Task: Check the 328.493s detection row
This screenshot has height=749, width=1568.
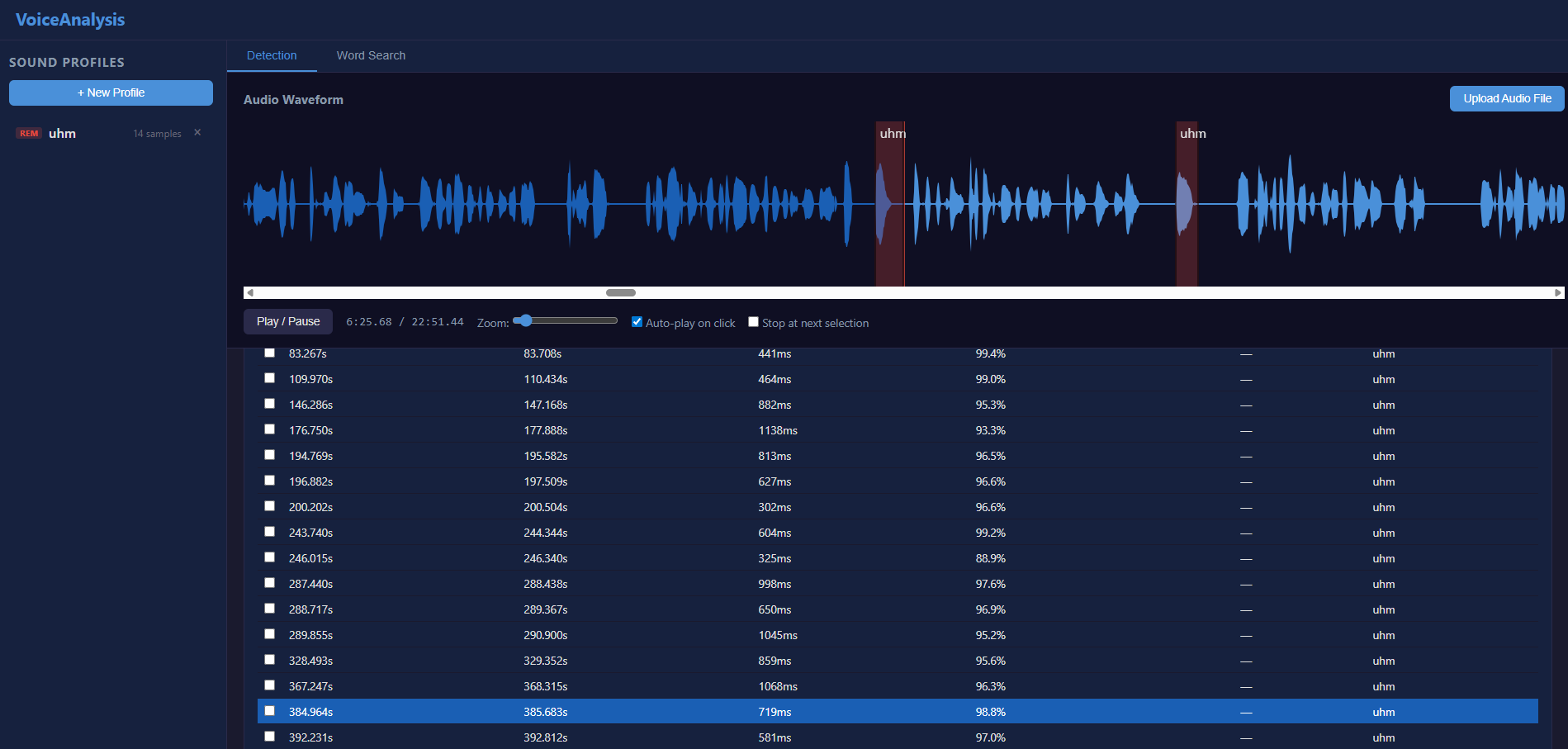Action: [269, 660]
